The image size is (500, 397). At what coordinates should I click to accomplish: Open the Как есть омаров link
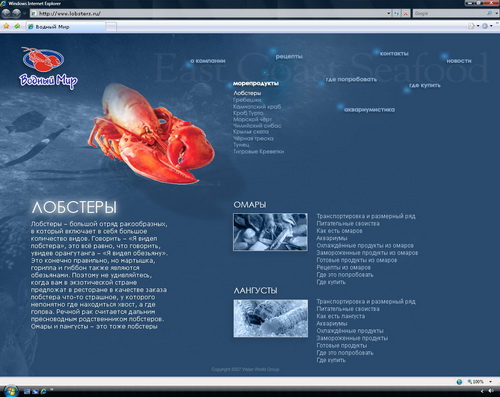click(x=339, y=231)
